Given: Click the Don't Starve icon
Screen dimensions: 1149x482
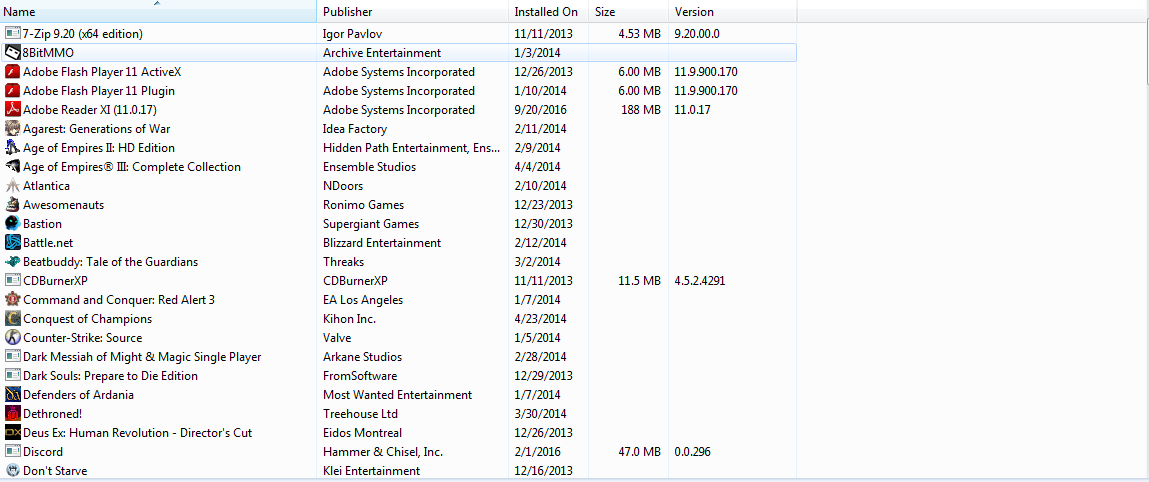Looking at the screenshot, I should (x=12, y=470).
